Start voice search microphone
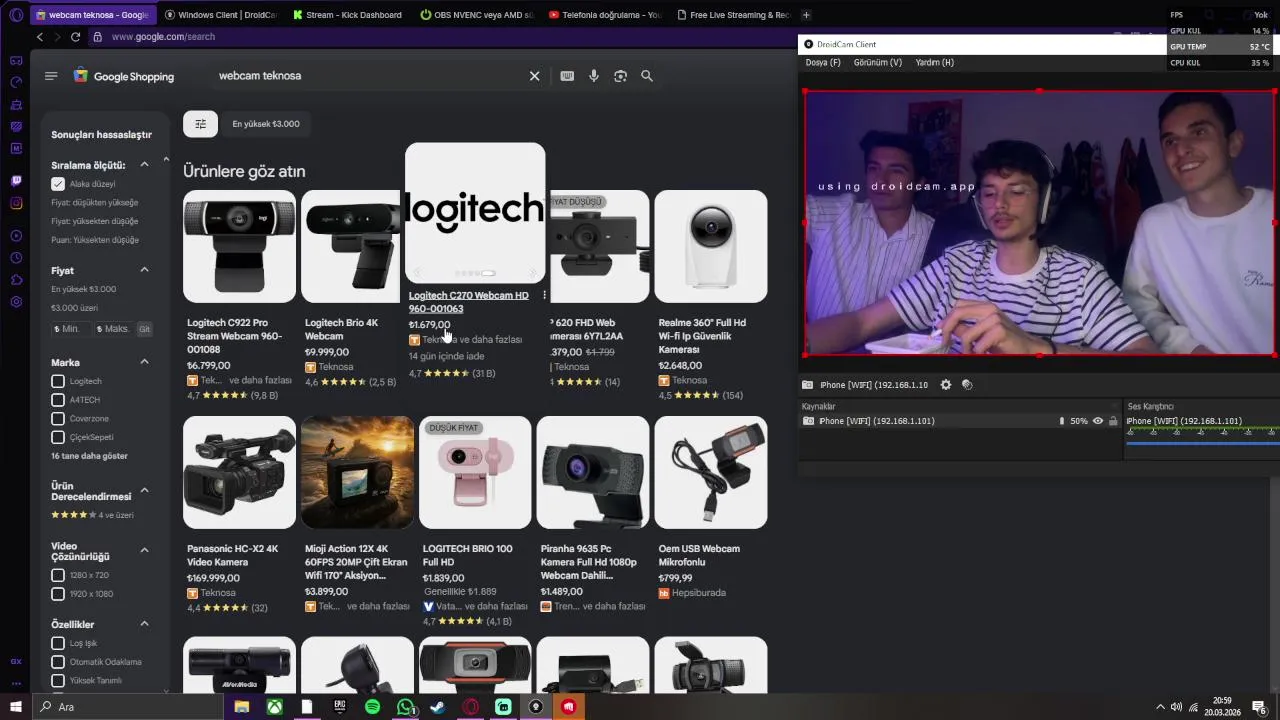 coord(594,76)
